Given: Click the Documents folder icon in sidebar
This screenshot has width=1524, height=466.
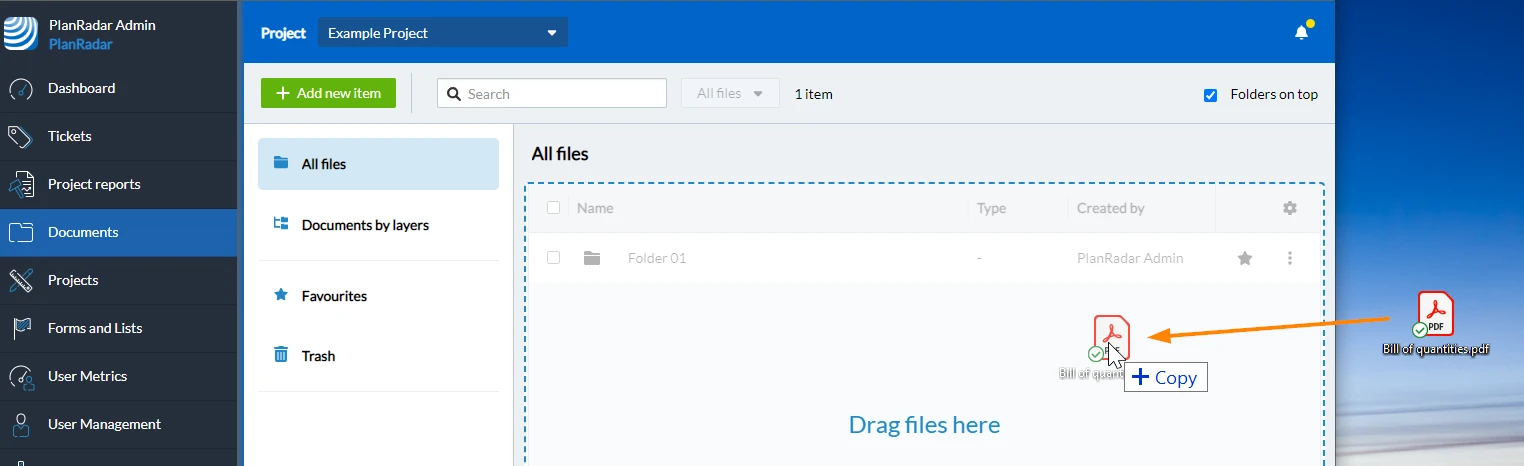Looking at the screenshot, I should 21,232.
